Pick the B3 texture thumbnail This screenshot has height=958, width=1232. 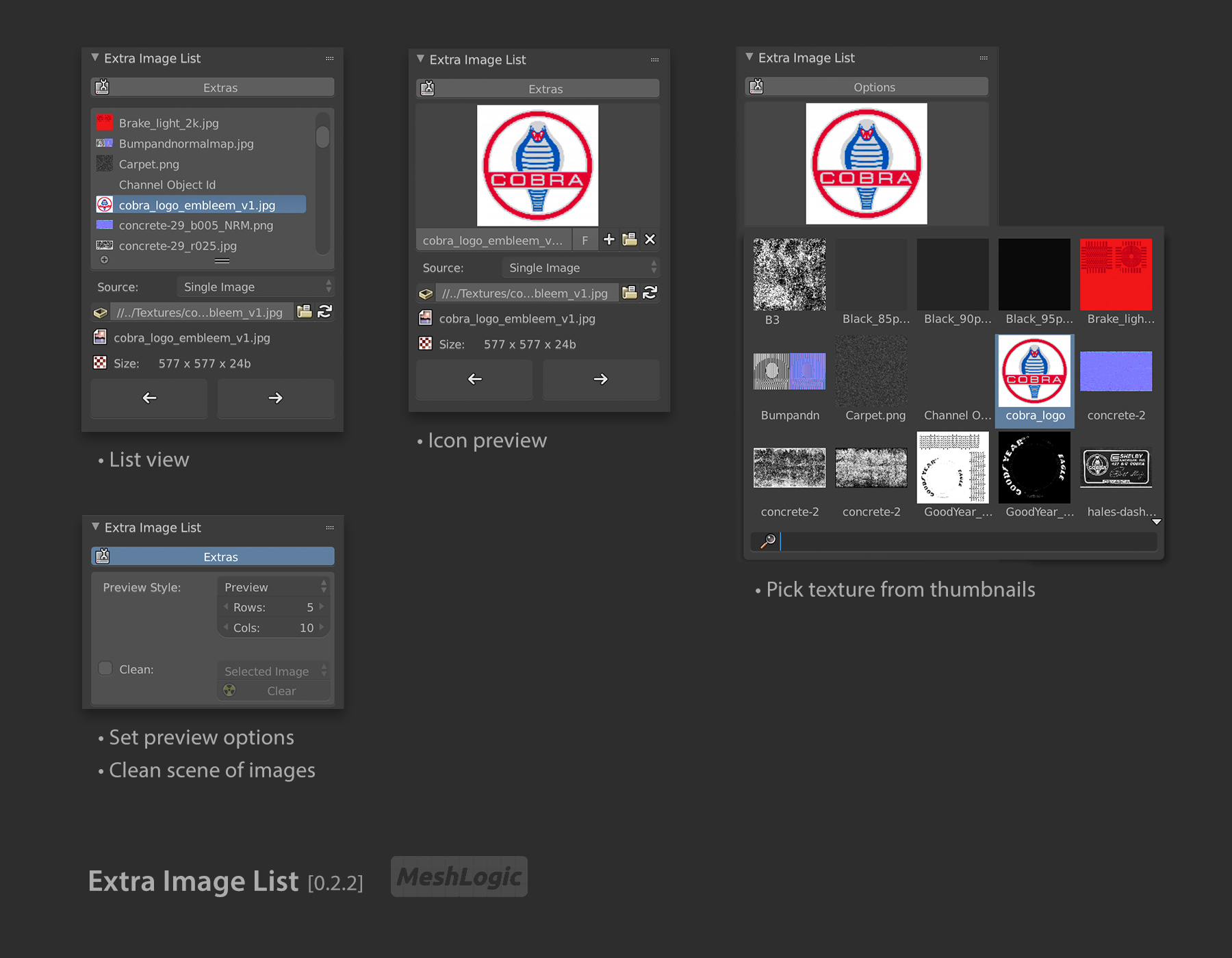790,282
